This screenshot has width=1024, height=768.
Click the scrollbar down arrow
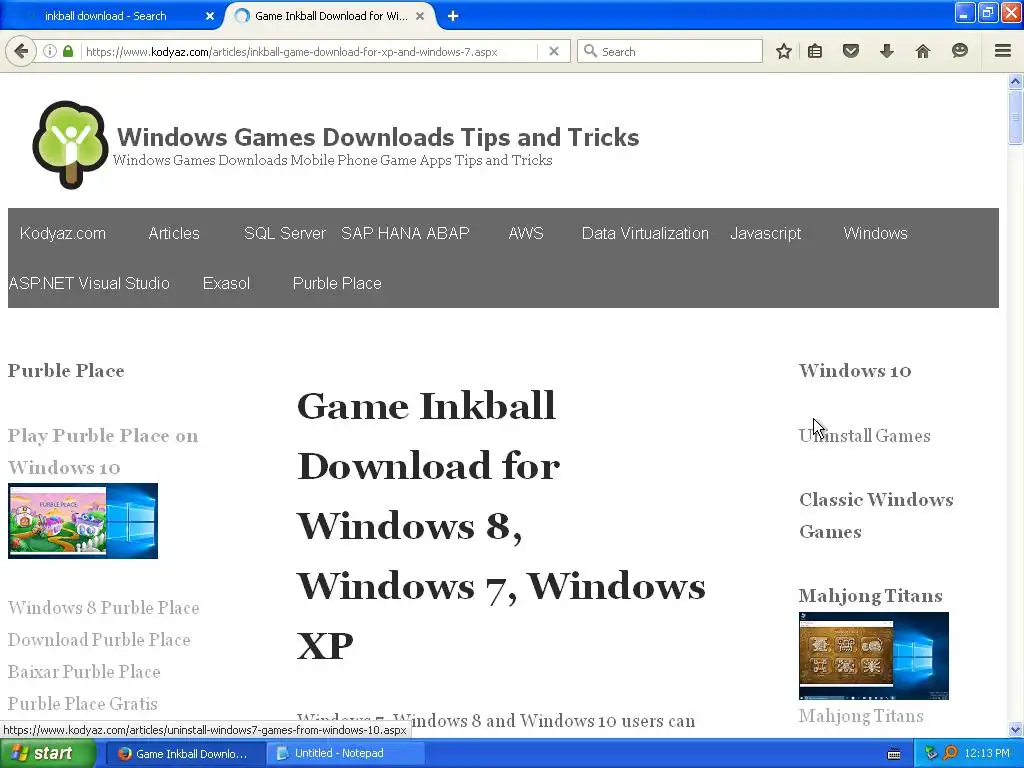pyautogui.click(x=1015, y=729)
